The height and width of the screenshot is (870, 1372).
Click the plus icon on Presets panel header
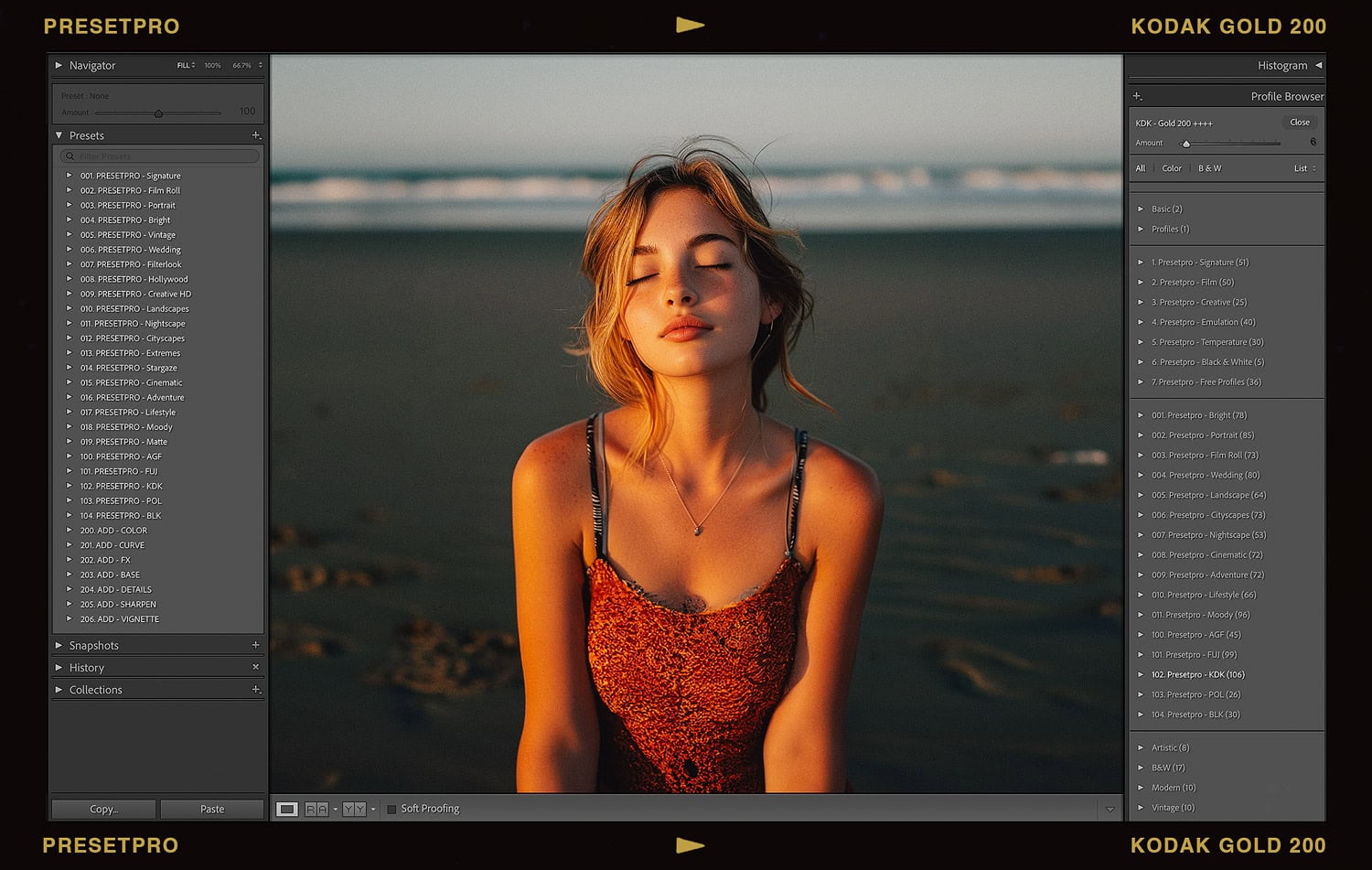(x=256, y=135)
